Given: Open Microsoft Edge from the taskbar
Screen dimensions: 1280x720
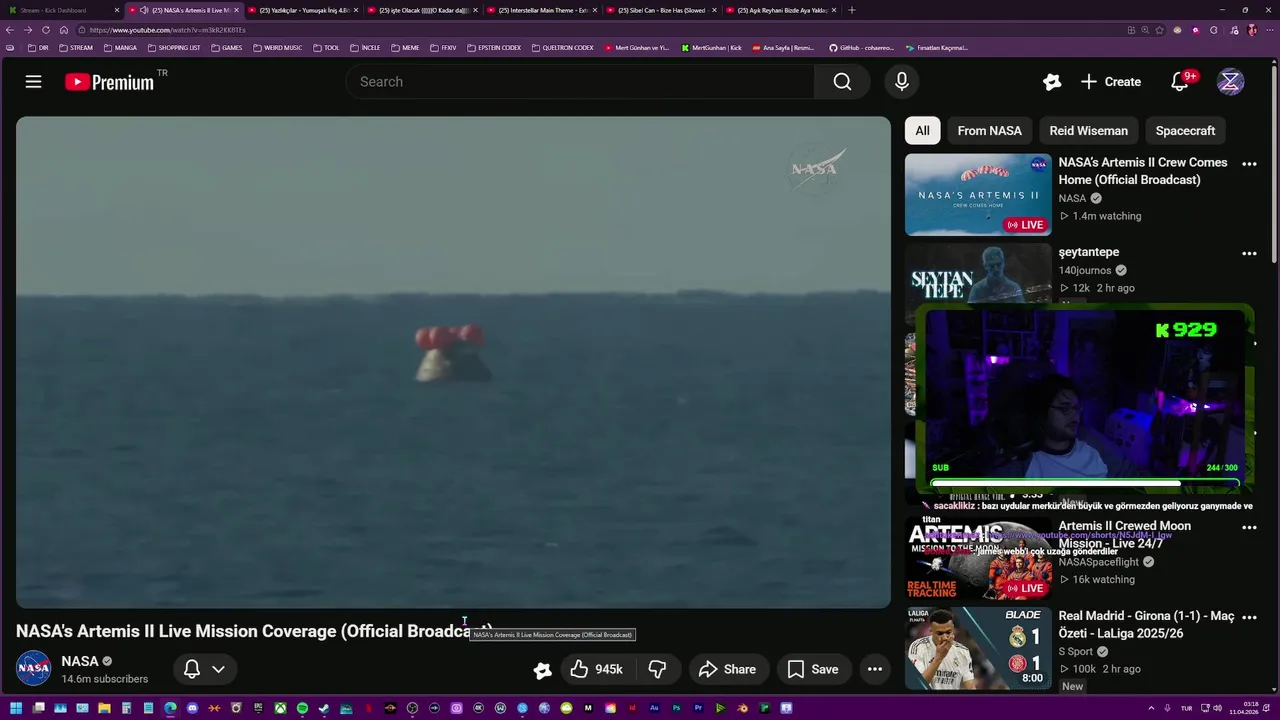Looking at the screenshot, I should coord(170,708).
